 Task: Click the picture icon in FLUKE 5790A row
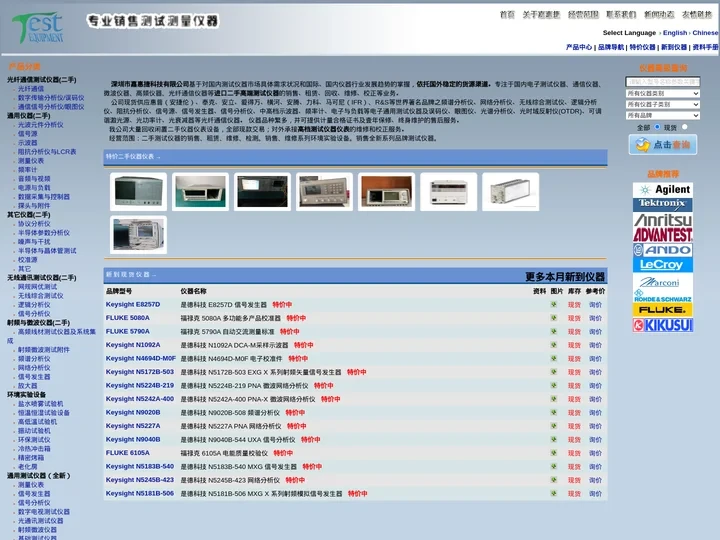coord(554,332)
